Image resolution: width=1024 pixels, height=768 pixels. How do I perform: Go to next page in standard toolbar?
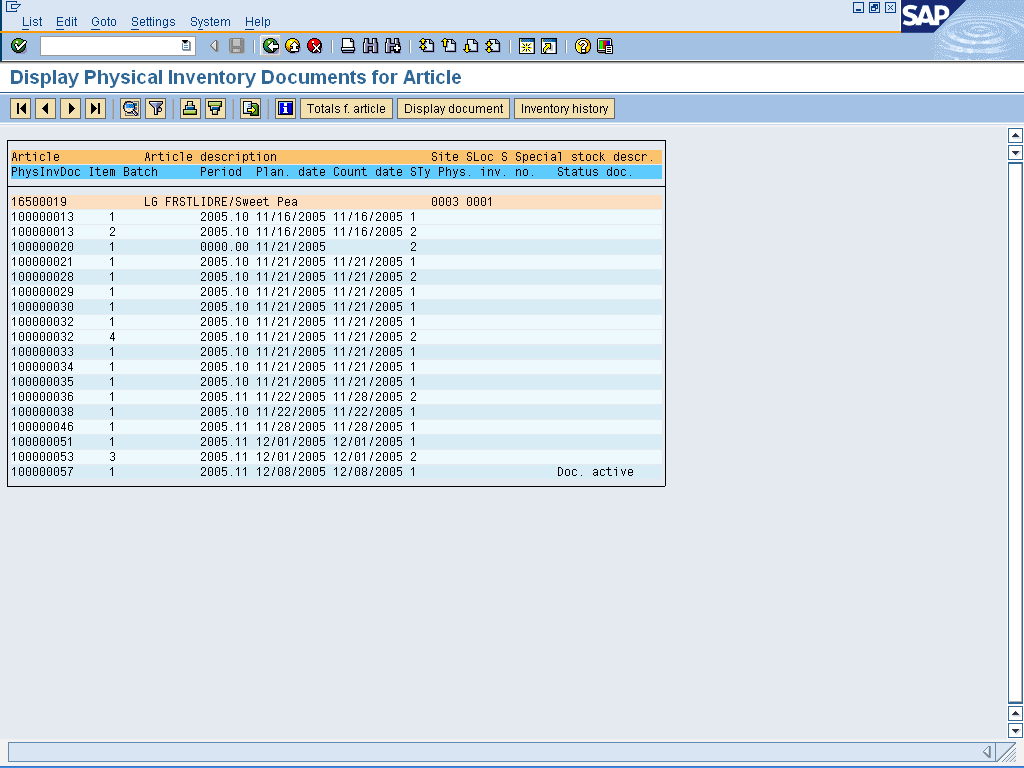point(471,46)
